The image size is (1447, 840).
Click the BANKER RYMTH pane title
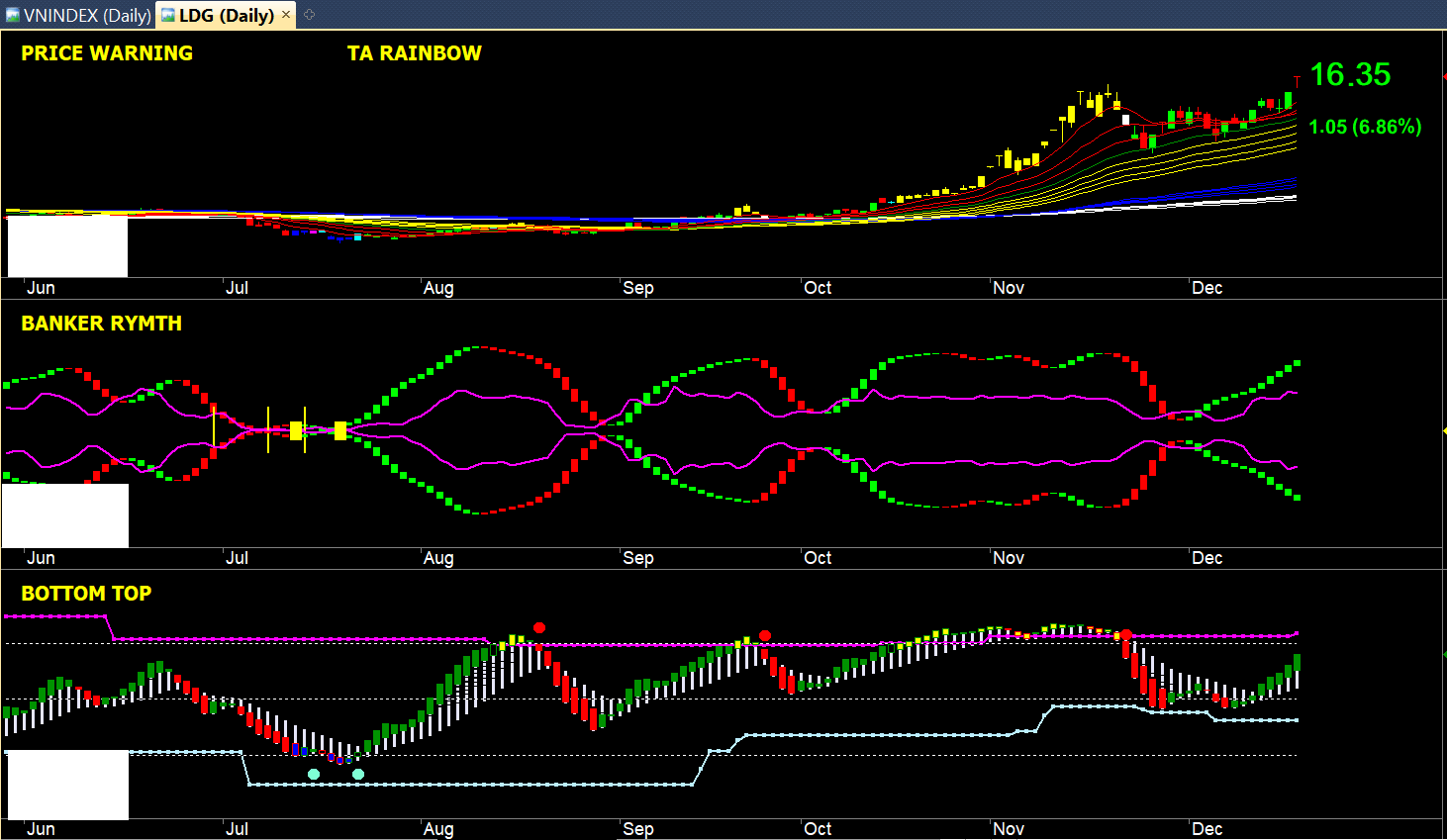[101, 324]
